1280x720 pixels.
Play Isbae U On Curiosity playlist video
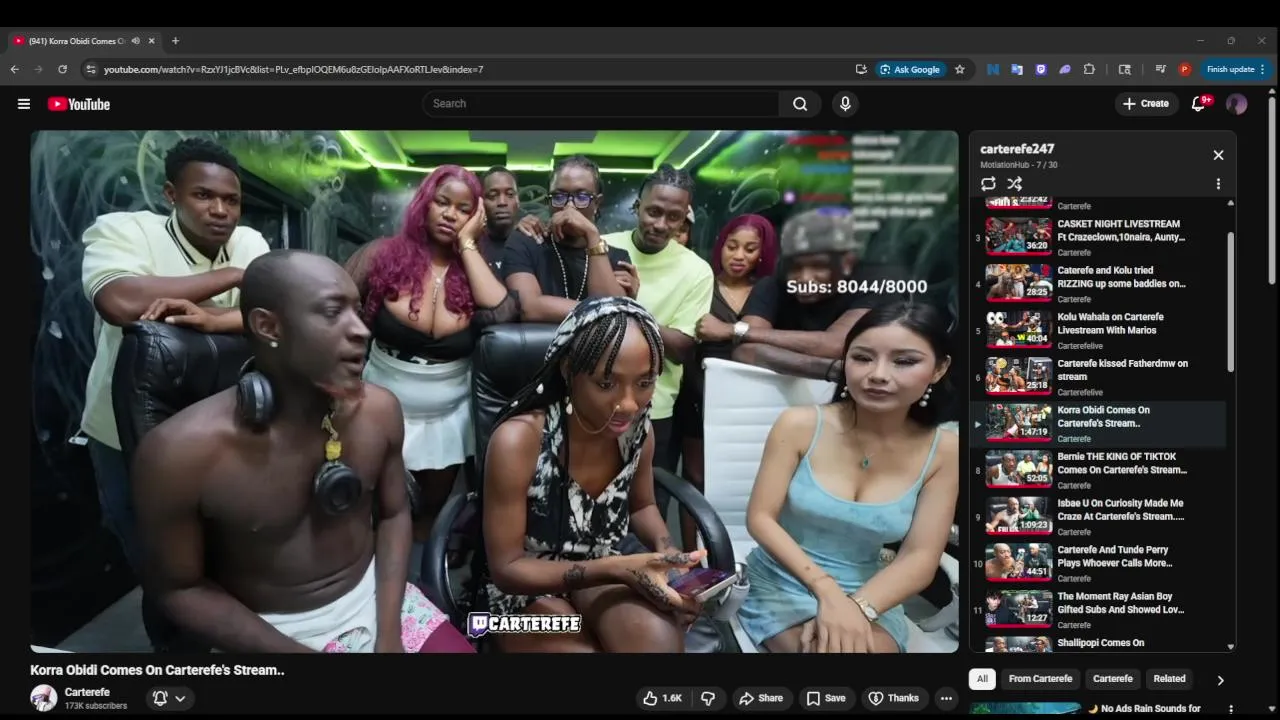pyautogui.click(x=1097, y=518)
